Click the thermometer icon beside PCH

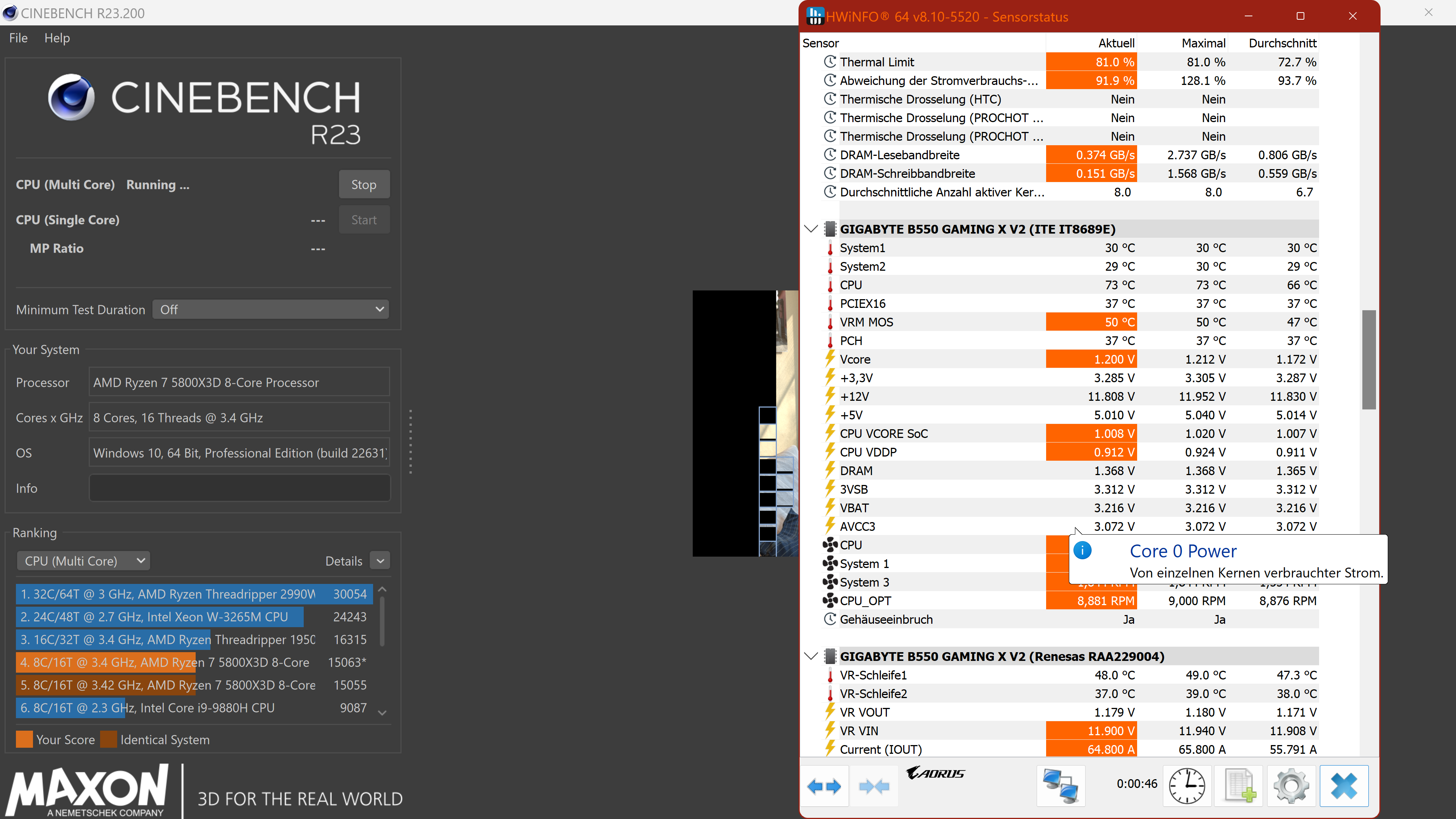pyautogui.click(x=830, y=341)
